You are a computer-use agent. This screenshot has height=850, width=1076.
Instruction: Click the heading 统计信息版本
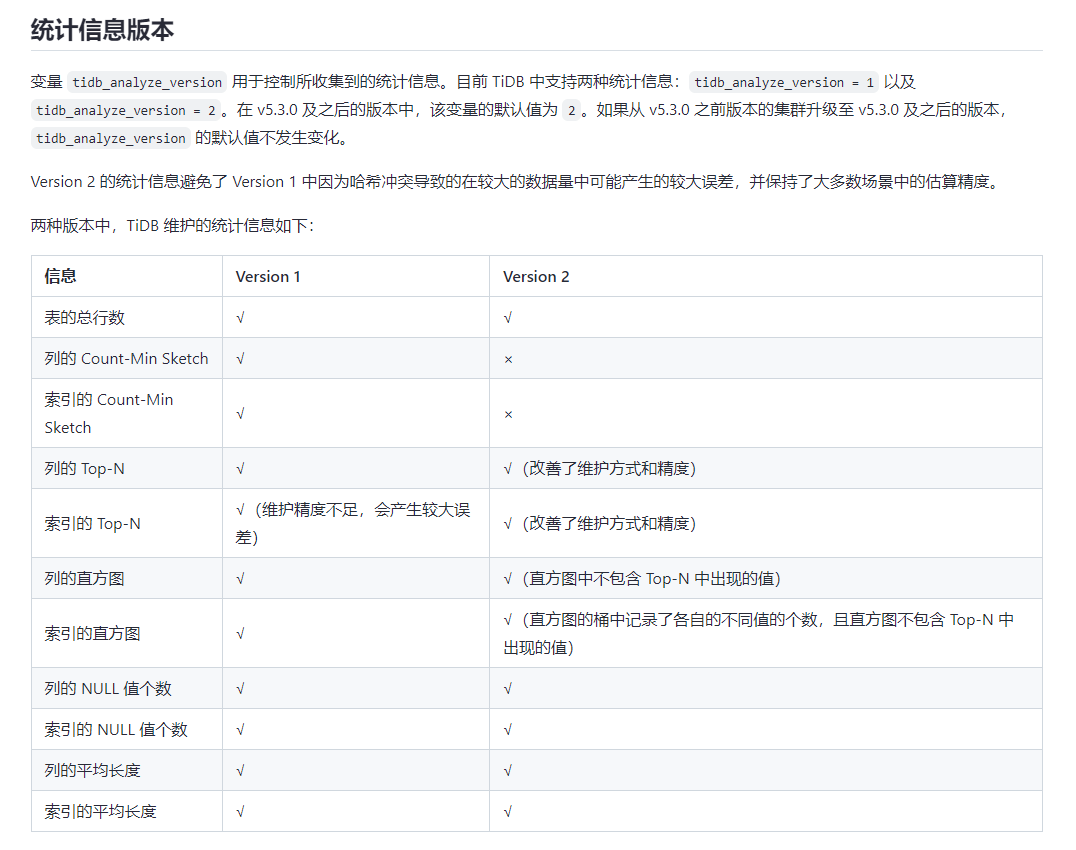[102, 30]
